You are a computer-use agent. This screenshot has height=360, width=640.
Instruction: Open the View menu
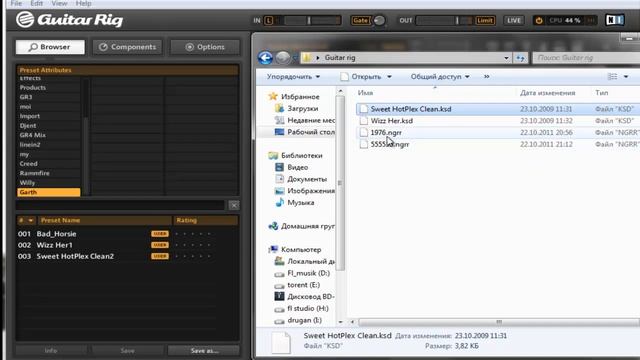pos(59,3)
